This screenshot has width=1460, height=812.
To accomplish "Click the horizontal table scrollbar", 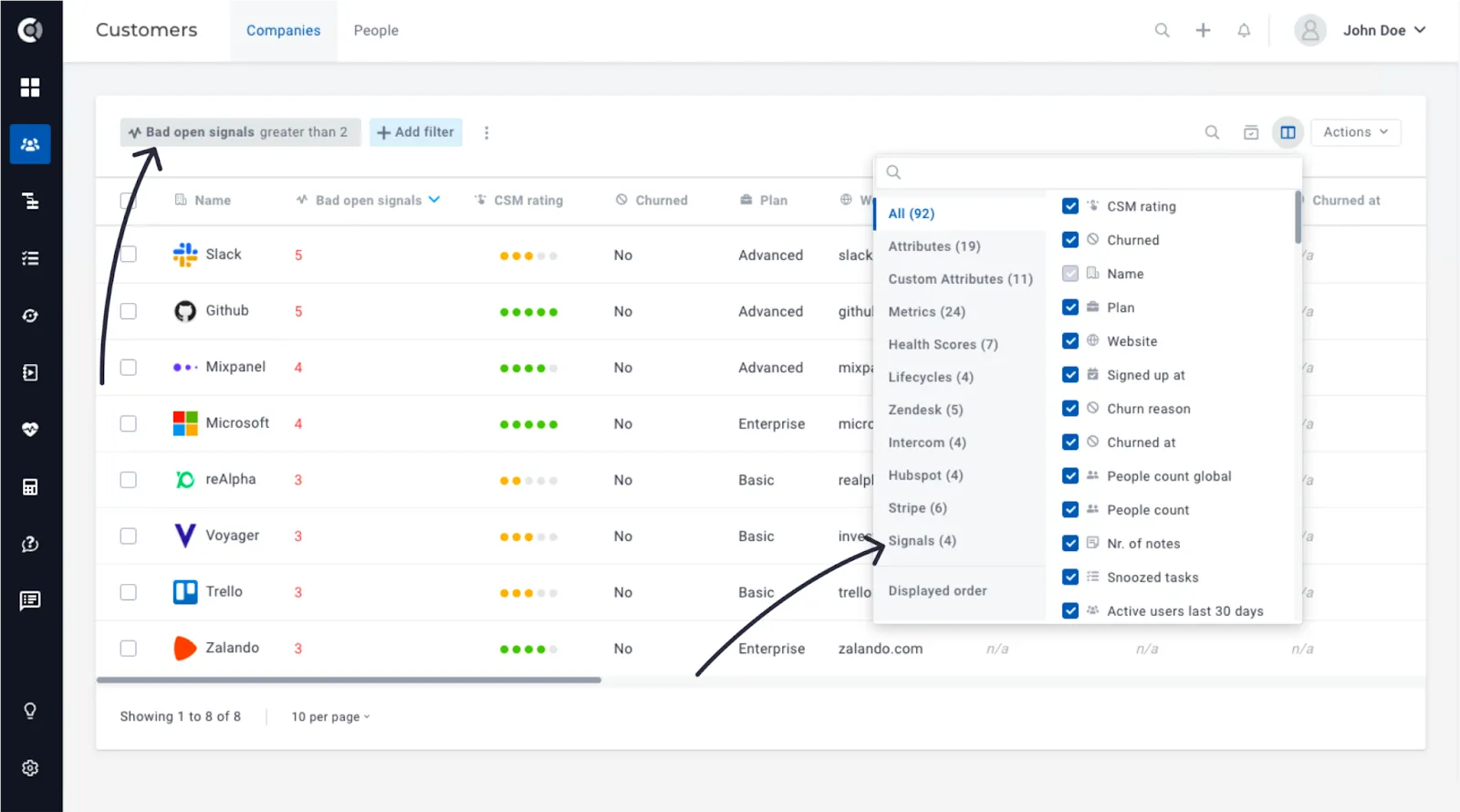I will (x=349, y=680).
